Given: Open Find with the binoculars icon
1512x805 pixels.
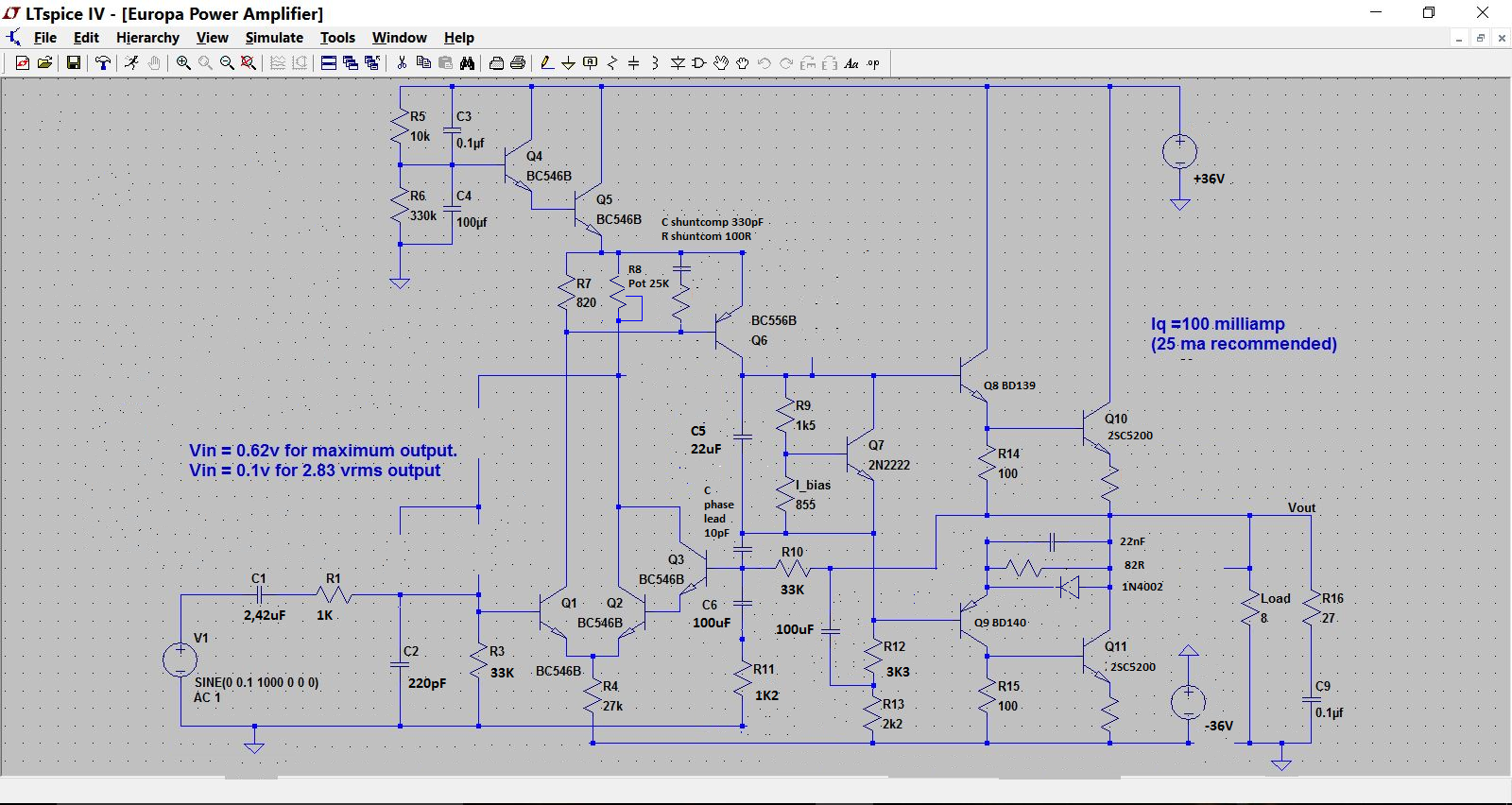Looking at the screenshot, I should coord(467,63).
